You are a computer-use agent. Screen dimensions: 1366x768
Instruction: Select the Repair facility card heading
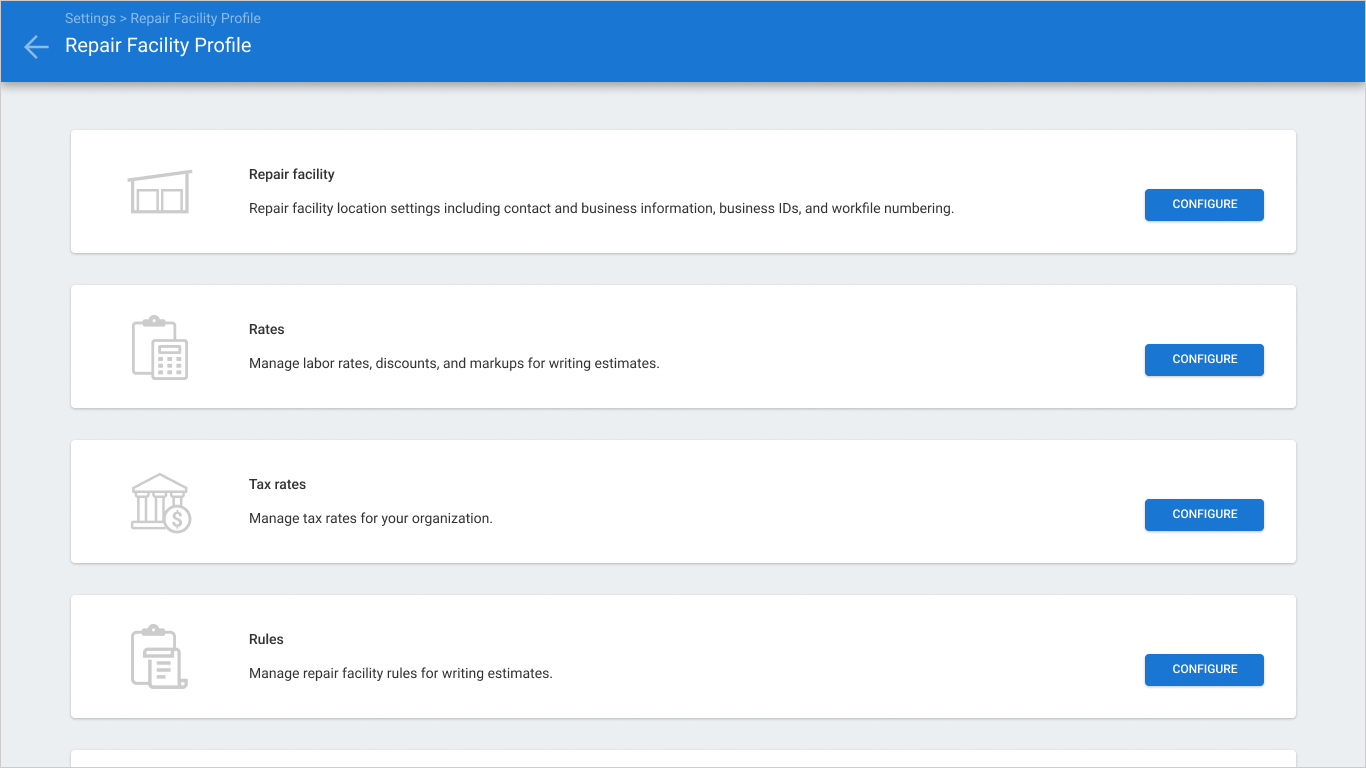click(292, 174)
